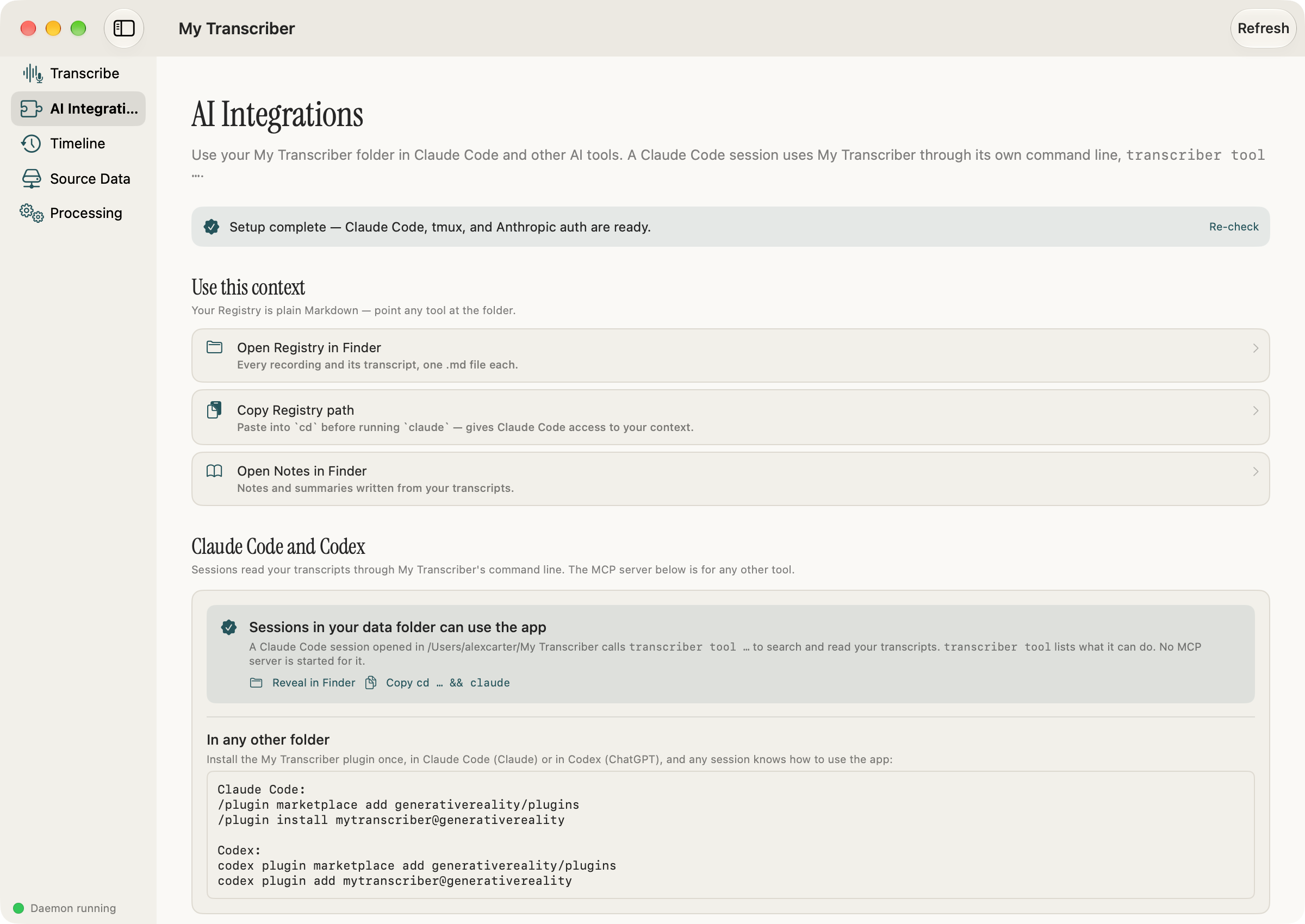Click the AI Integrations sidebar icon

click(x=32, y=109)
